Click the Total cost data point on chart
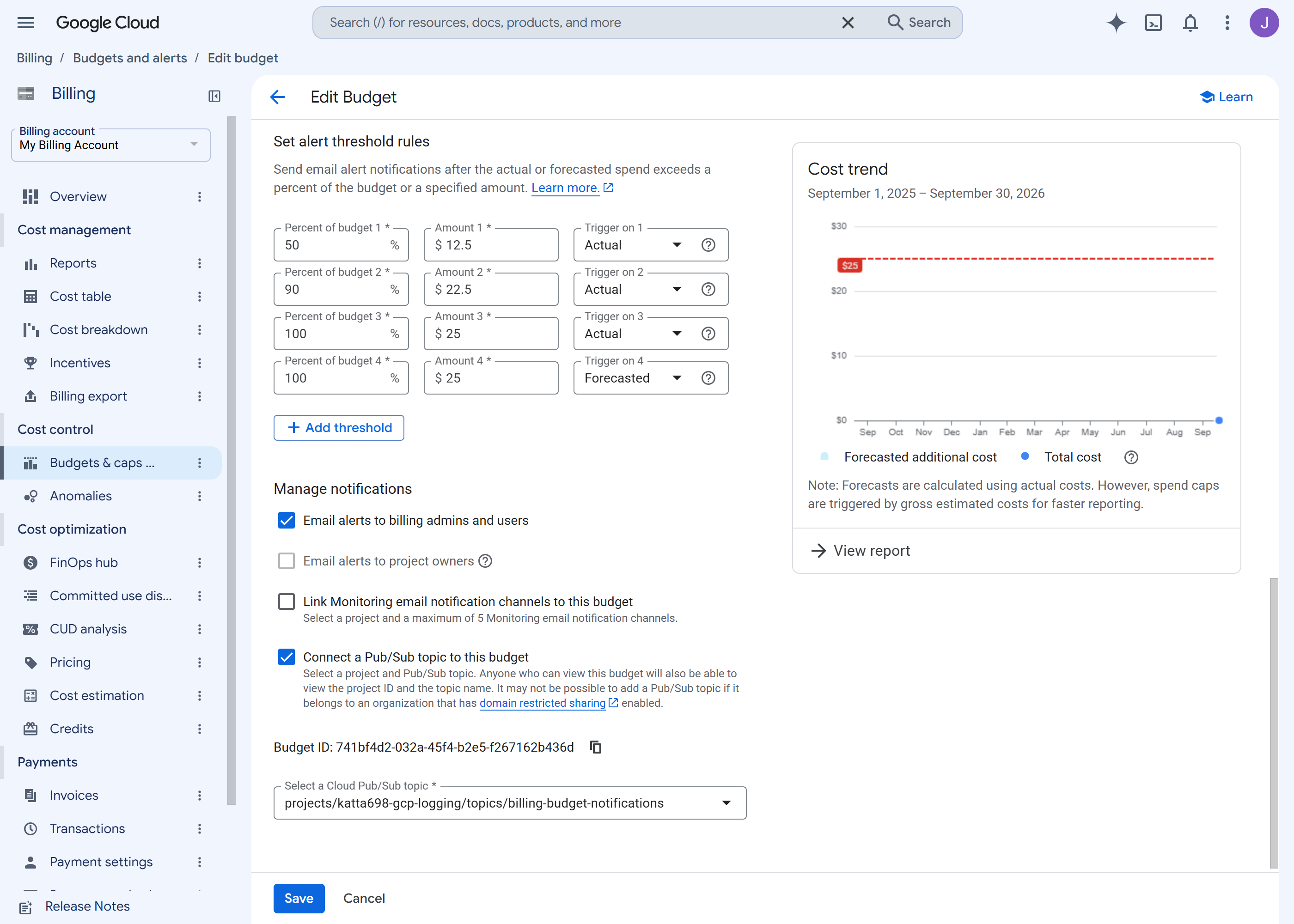The image size is (1294, 924). tap(1219, 420)
